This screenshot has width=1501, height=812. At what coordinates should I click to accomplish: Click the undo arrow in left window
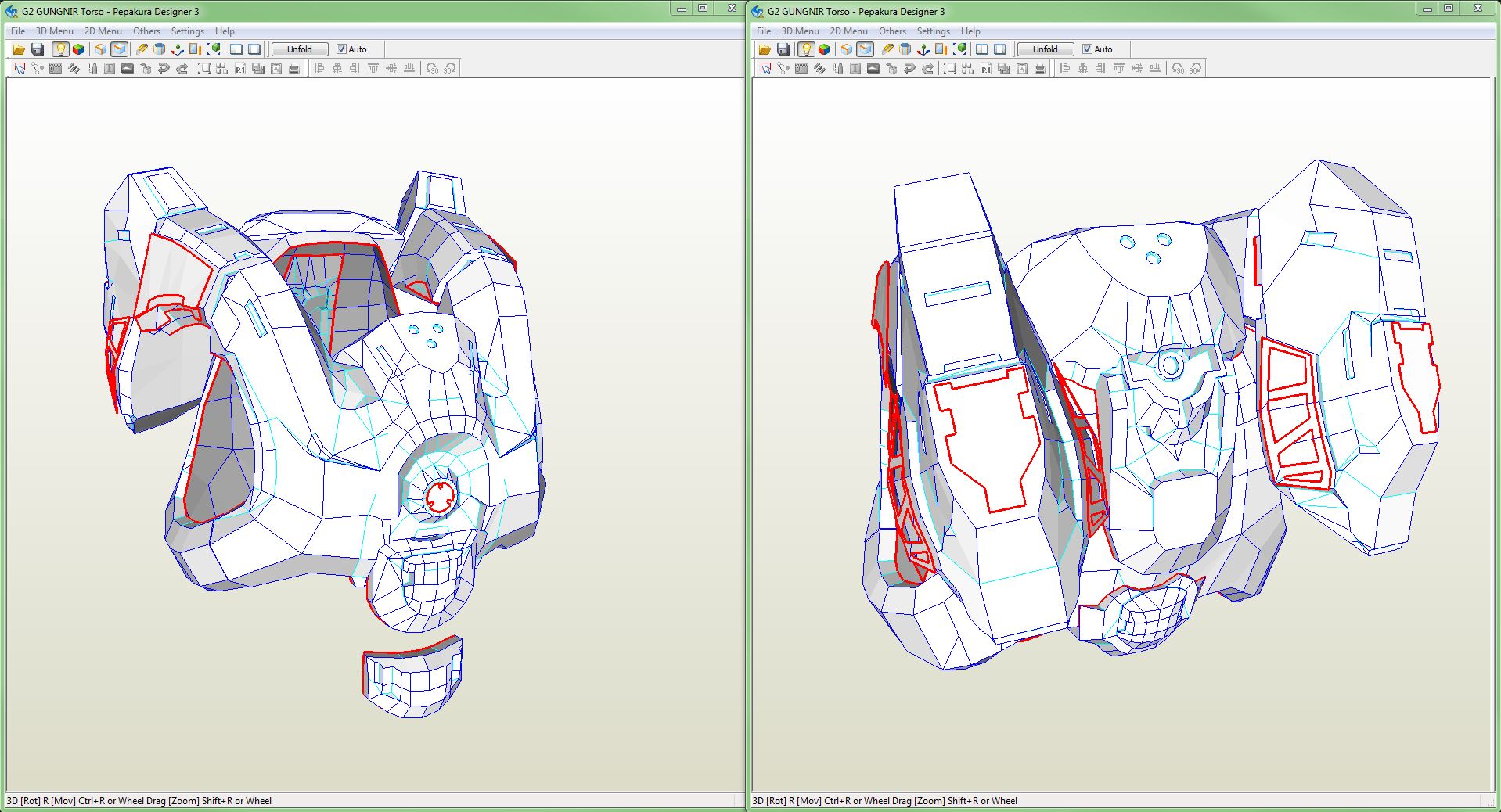[164, 69]
